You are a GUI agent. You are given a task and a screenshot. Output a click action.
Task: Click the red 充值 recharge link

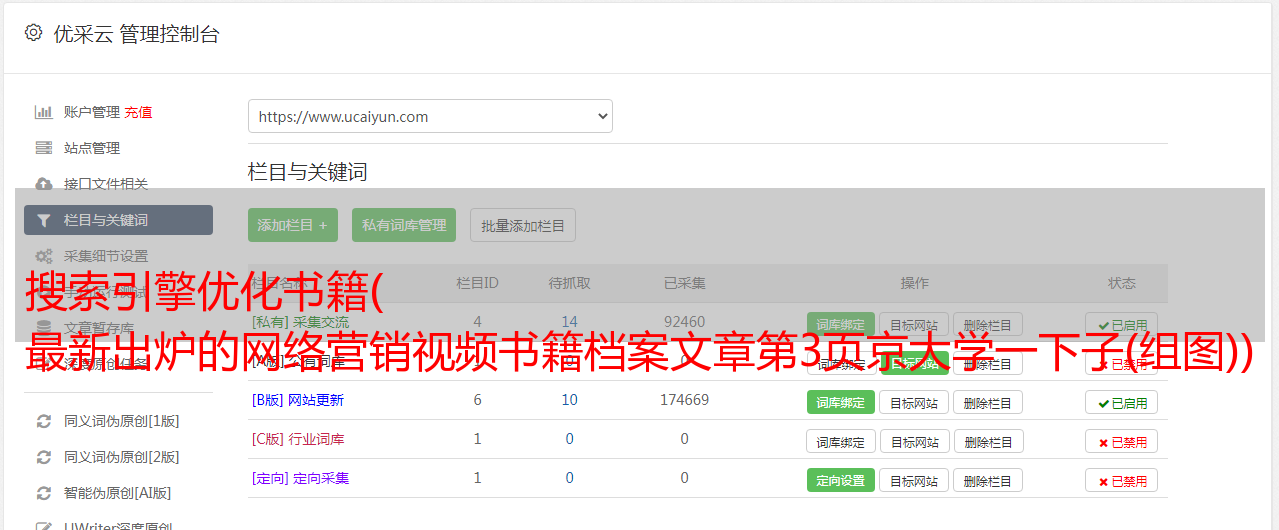point(139,112)
